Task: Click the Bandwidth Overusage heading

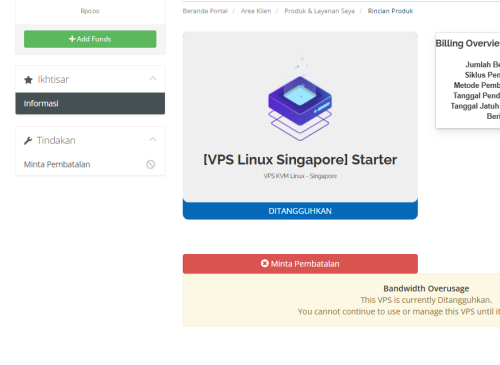Action: (x=426, y=288)
